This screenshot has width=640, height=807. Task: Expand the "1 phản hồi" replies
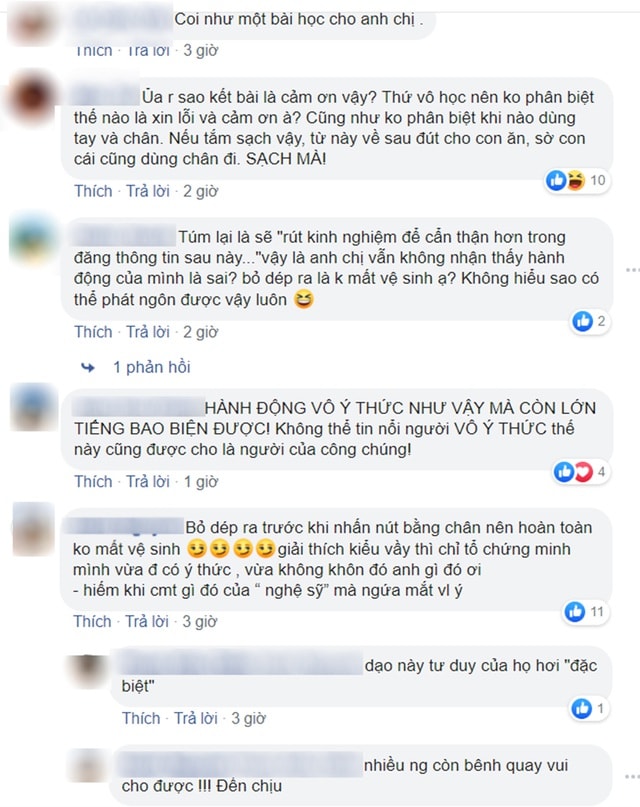point(151,367)
